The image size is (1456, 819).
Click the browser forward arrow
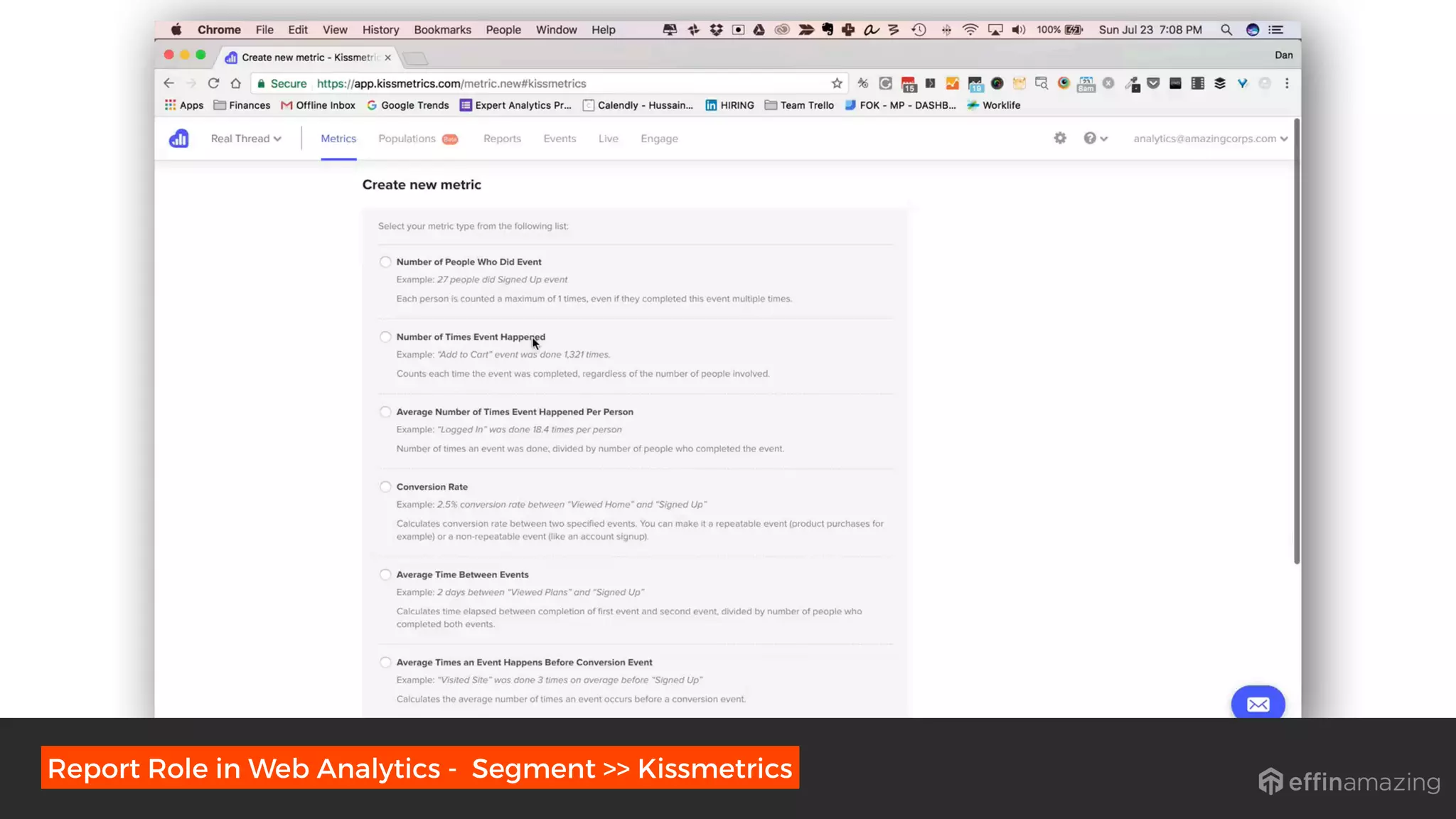click(191, 83)
